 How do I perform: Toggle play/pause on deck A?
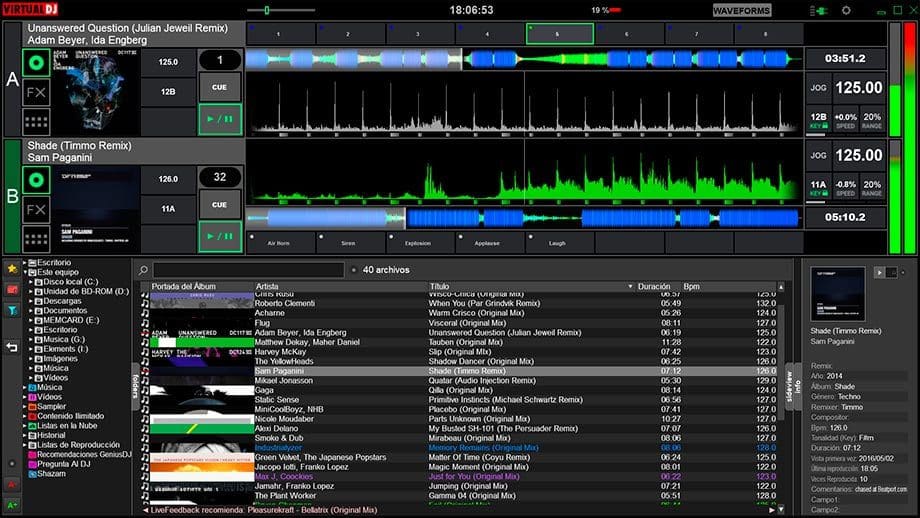pos(219,119)
